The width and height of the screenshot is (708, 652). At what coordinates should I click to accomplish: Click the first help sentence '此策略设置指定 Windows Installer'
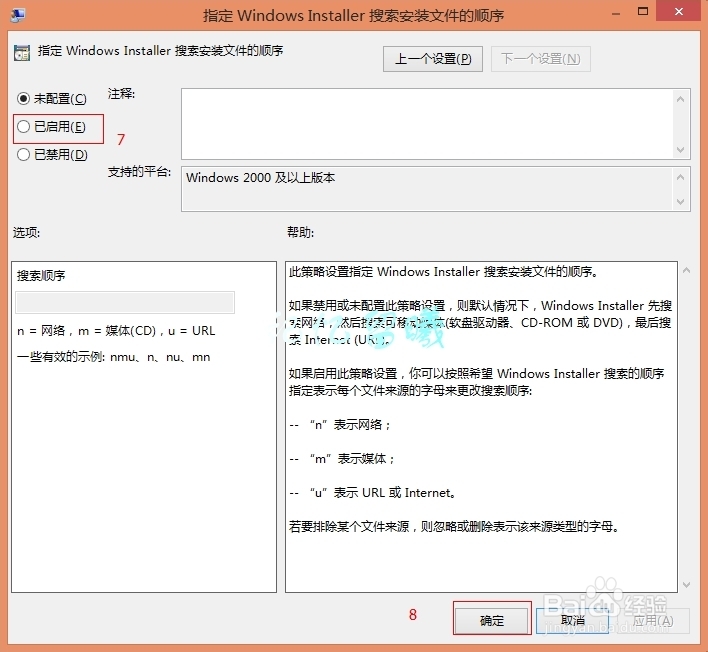(x=443, y=272)
